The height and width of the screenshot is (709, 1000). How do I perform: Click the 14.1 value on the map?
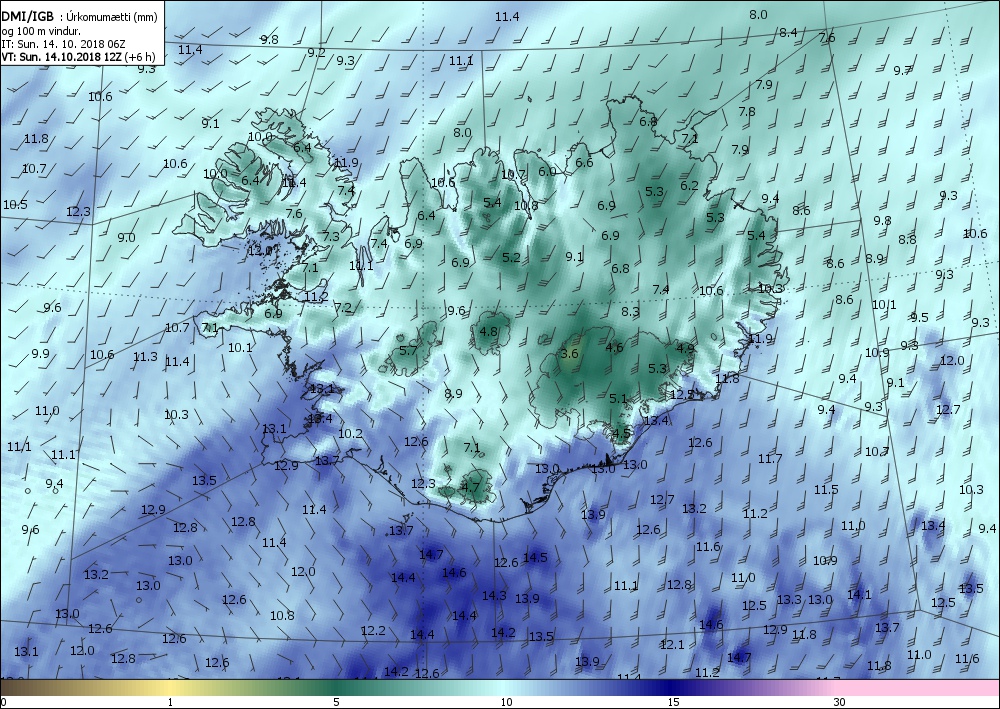click(x=859, y=594)
